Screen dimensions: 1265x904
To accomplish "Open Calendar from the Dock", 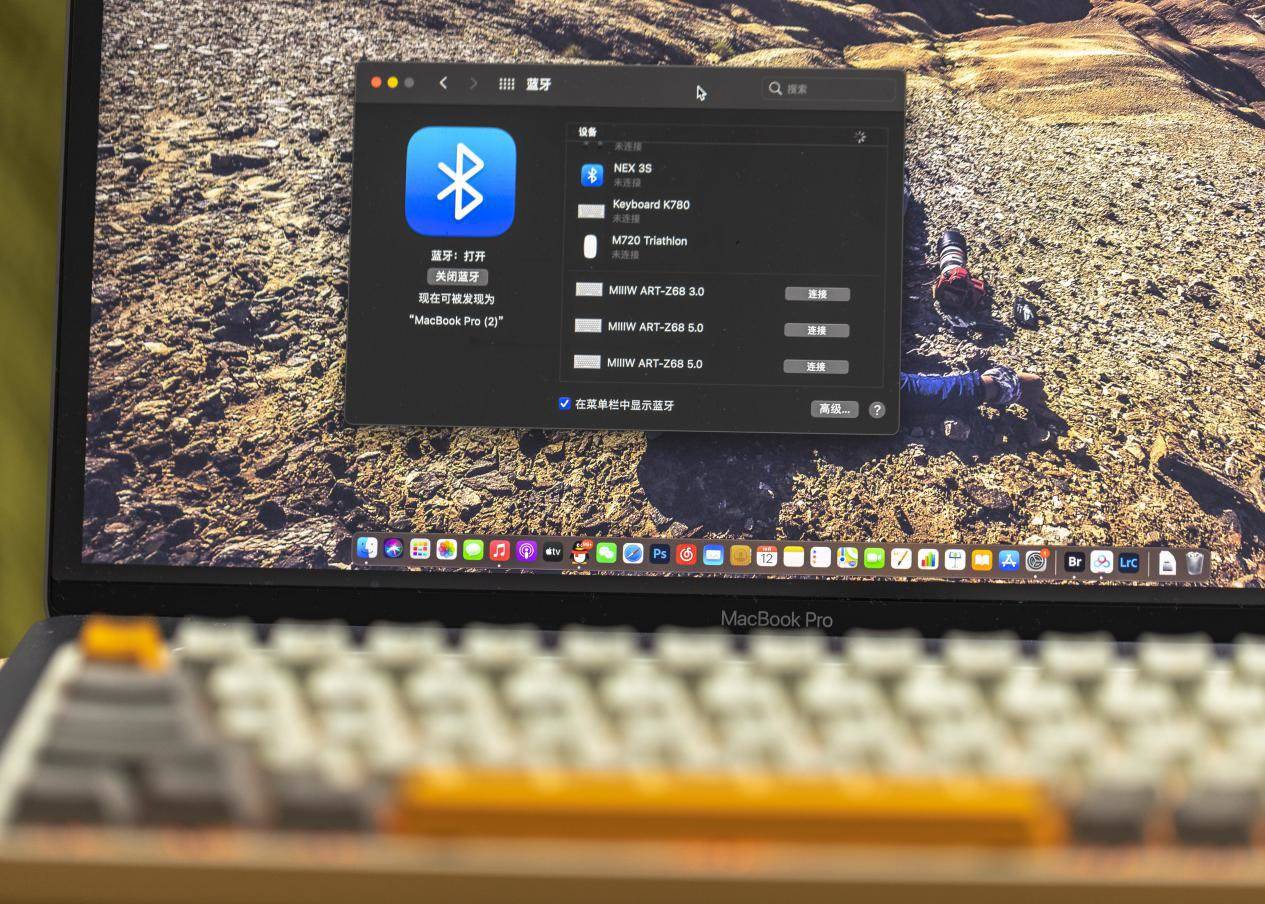I will (767, 556).
